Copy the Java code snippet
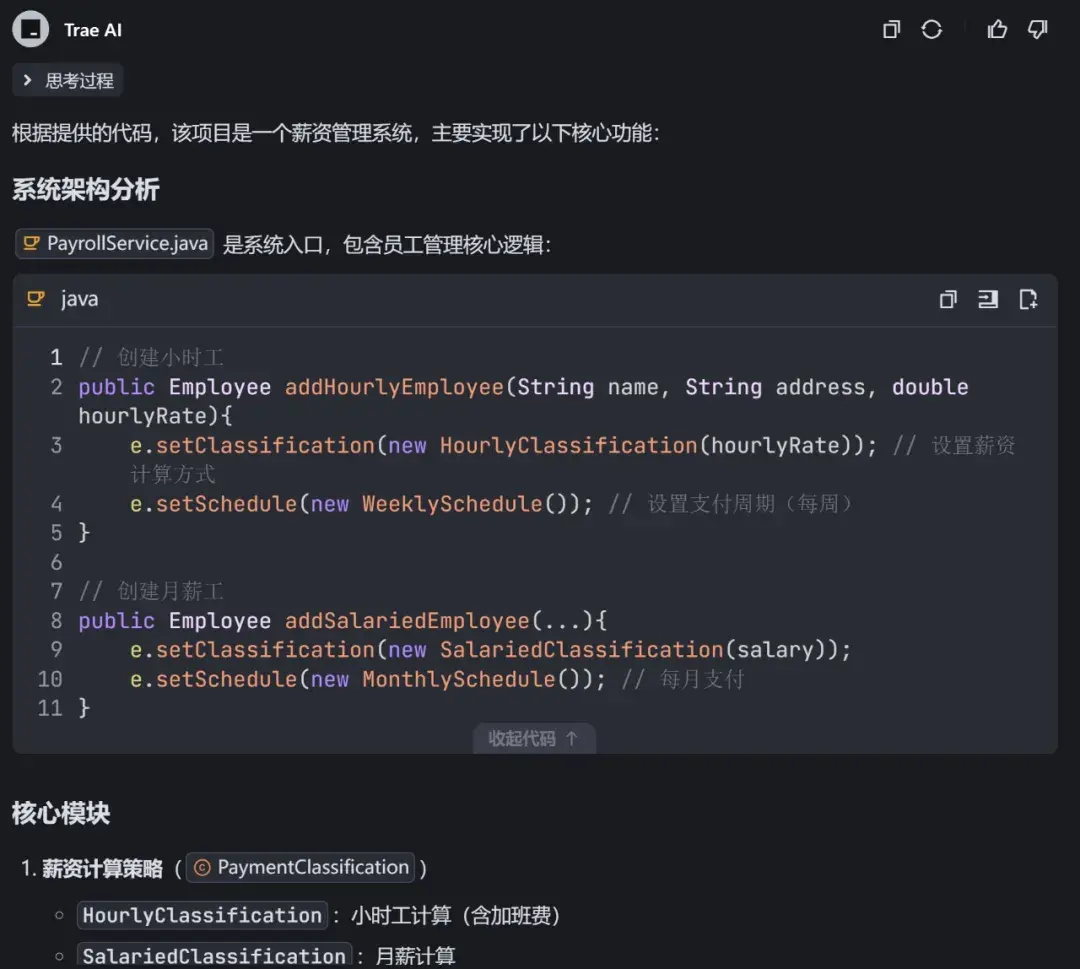 point(947,298)
